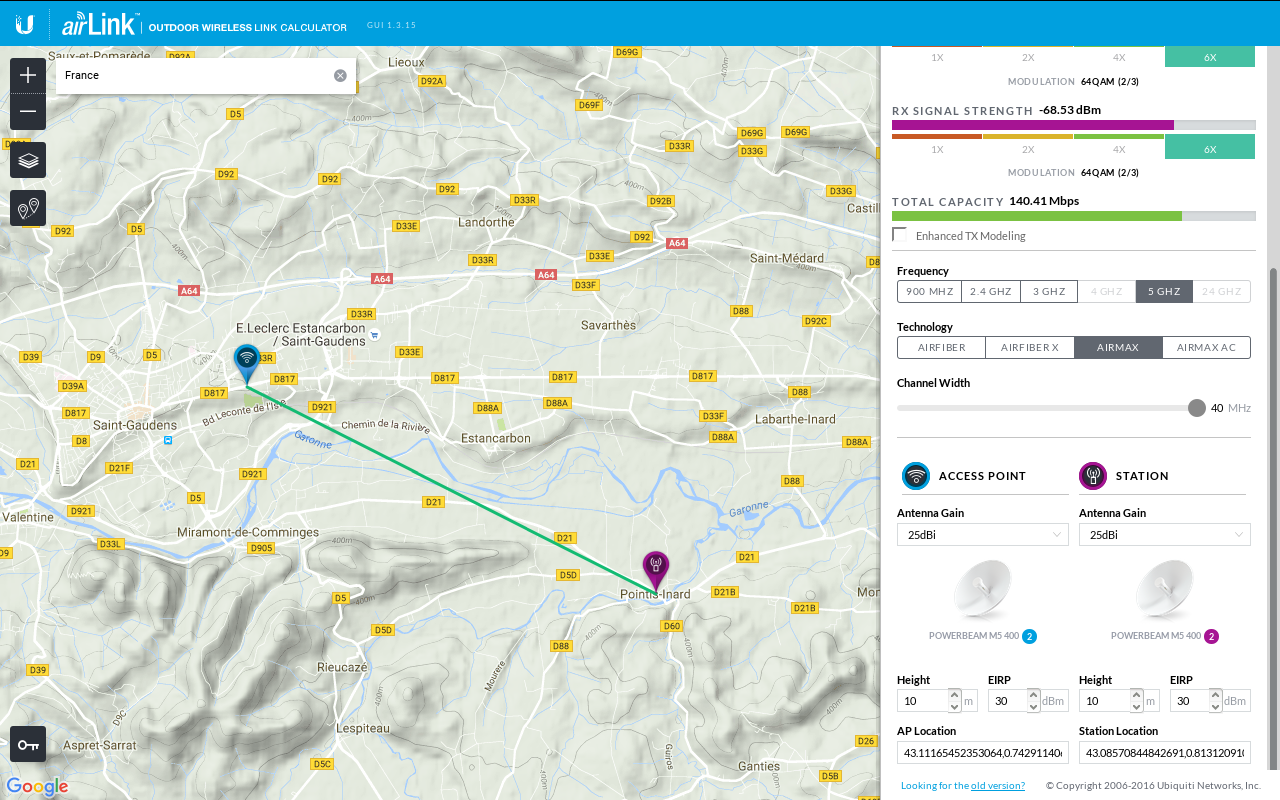This screenshot has width=1280, height=800.
Task: Click the purple badge 2 under station
Action: click(1211, 636)
